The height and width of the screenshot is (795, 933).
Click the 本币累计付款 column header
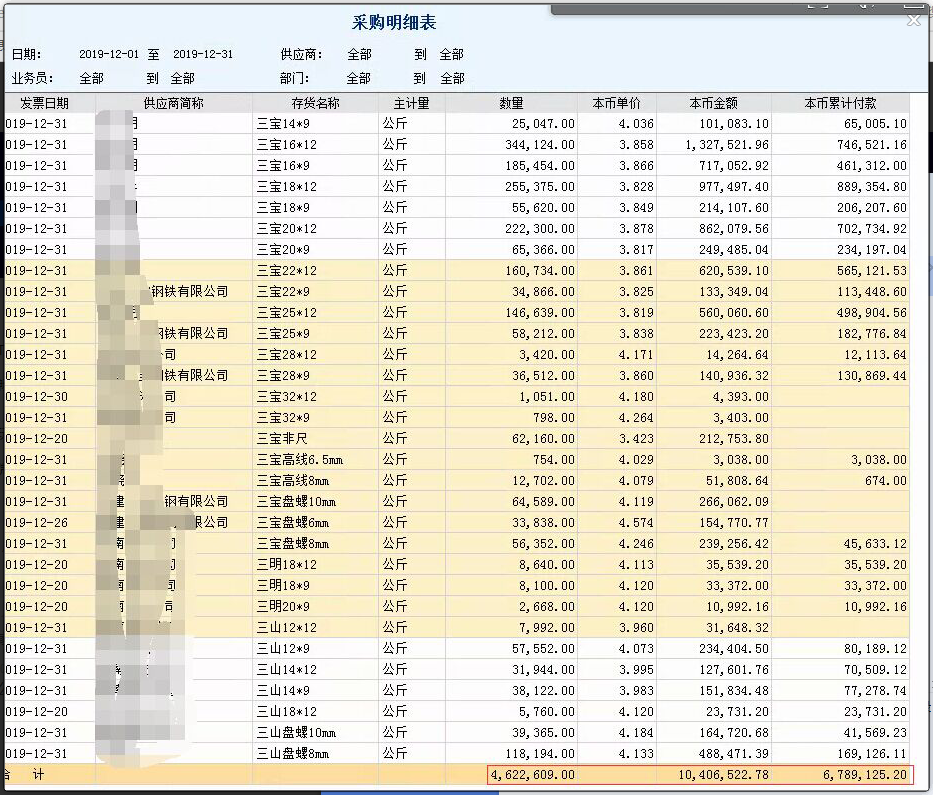click(x=840, y=103)
